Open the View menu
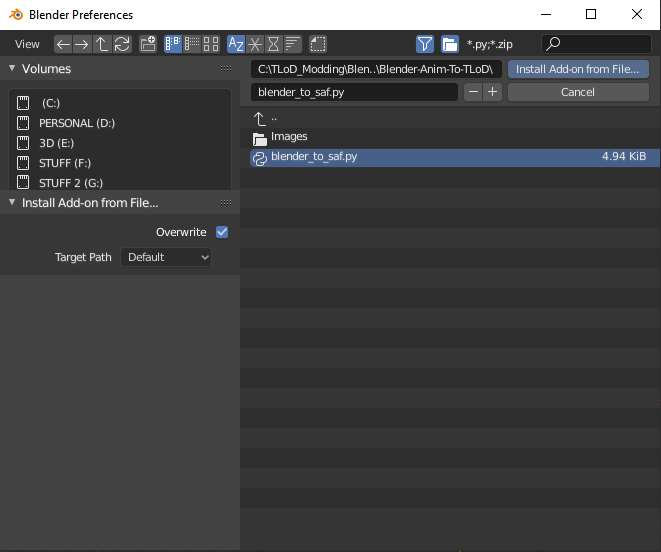Viewport: 661px width, 552px height. tap(27, 44)
